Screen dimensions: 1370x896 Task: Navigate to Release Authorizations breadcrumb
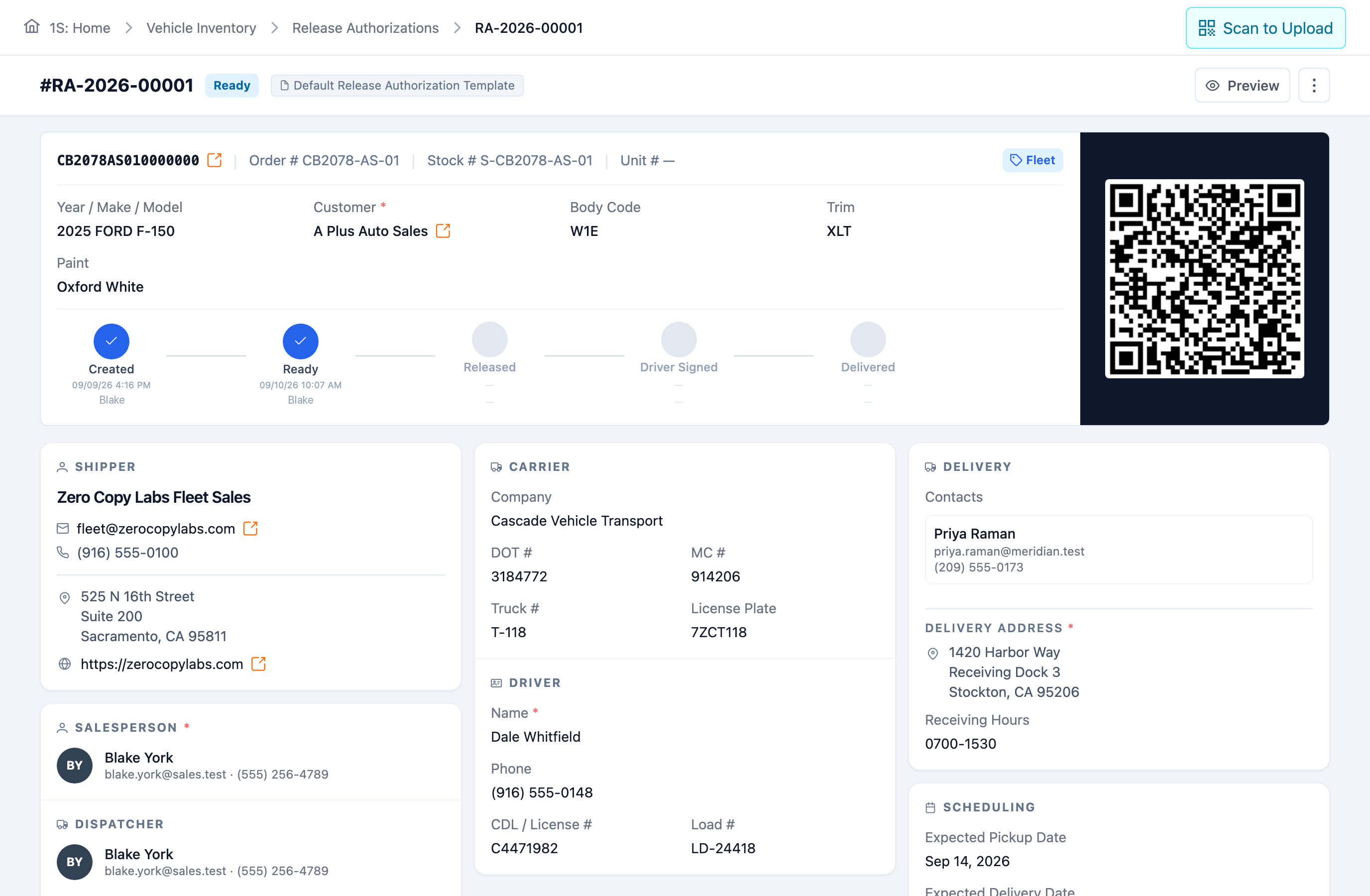tap(365, 27)
